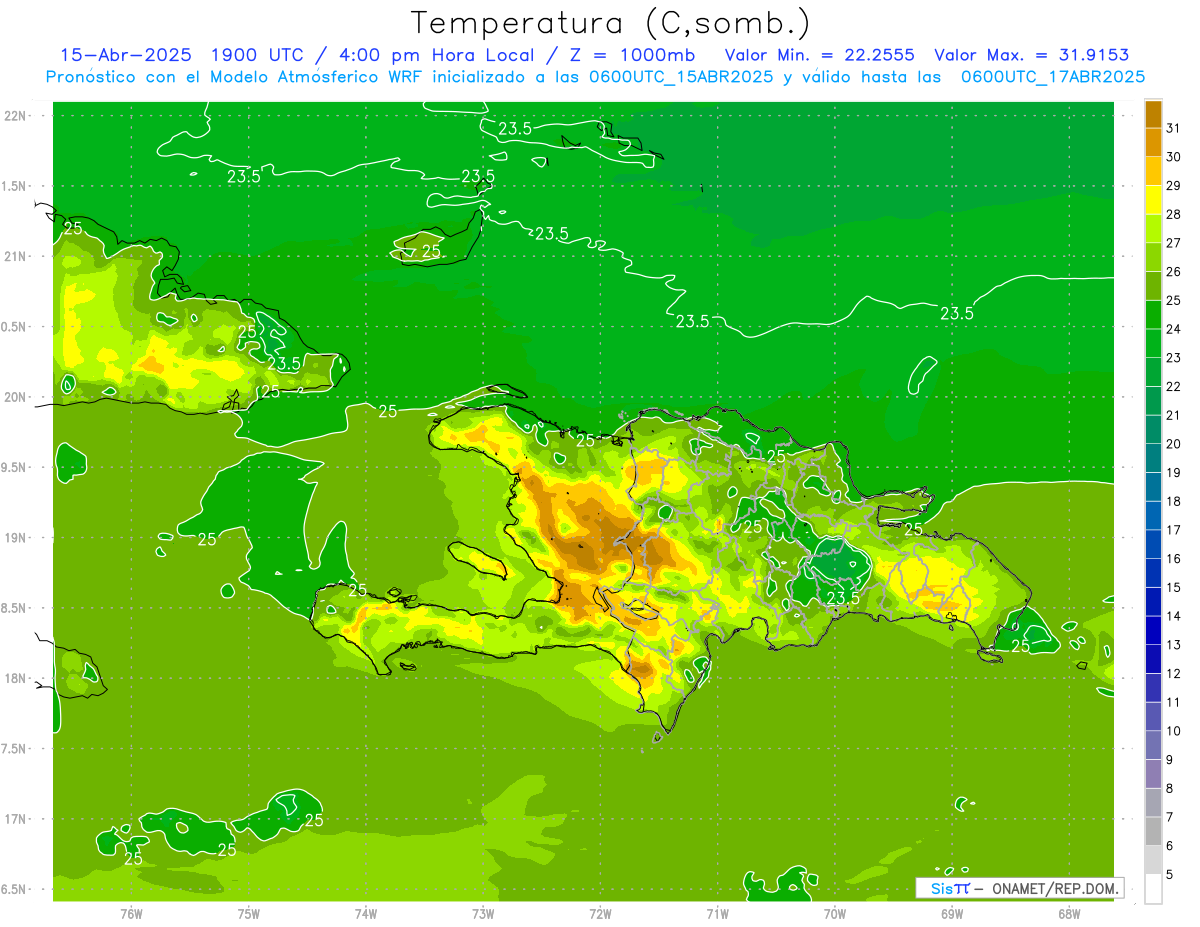Click the 73W longitude label
1200x927 pixels.
click(483, 914)
